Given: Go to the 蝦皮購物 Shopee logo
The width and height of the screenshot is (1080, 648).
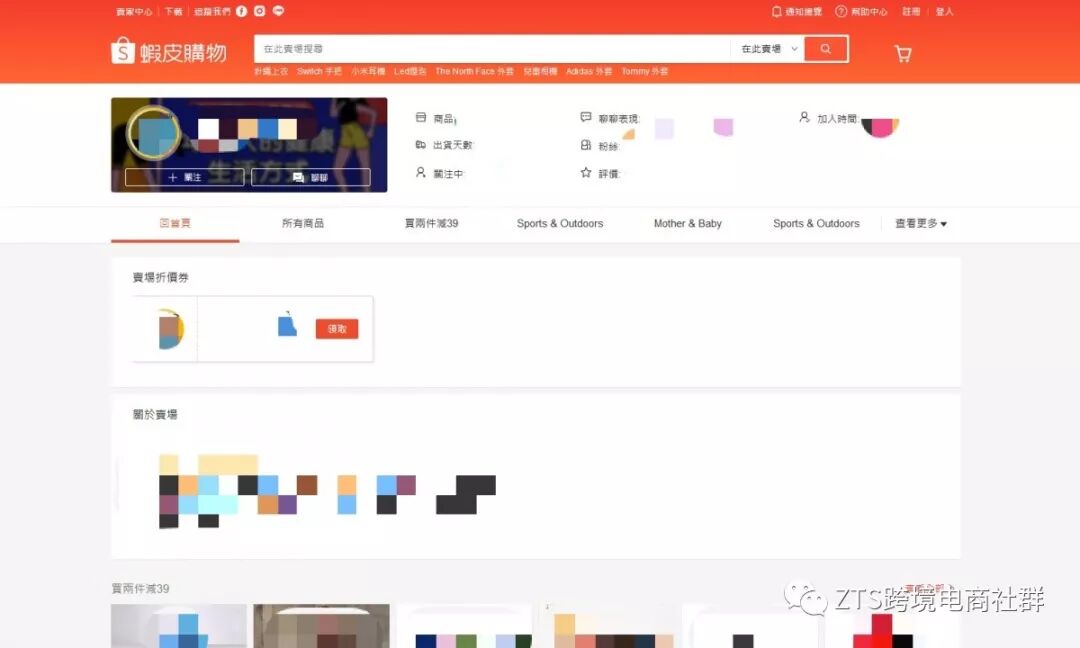Looking at the screenshot, I should point(169,52).
